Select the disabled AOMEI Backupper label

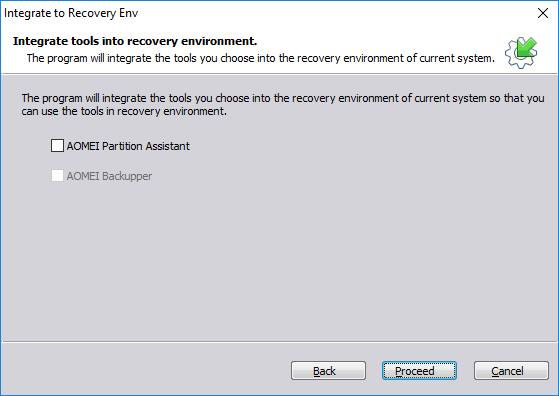point(109,176)
